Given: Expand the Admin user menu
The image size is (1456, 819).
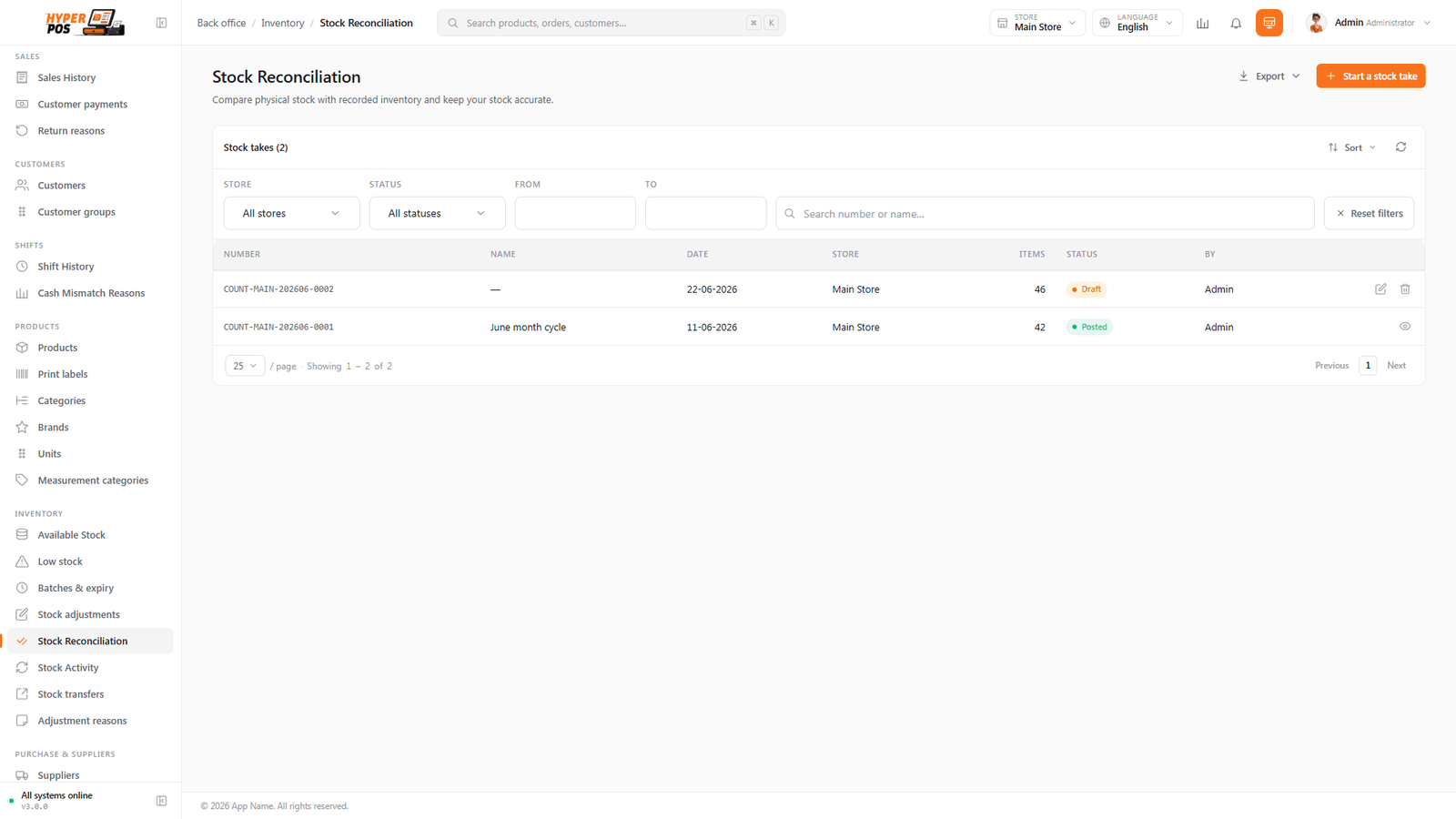Looking at the screenshot, I should pos(1369,23).
